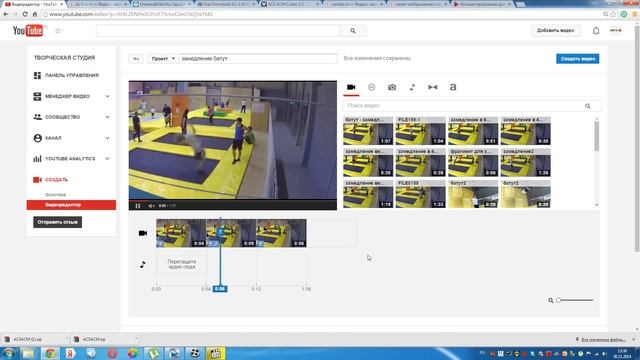Image resolution: width=640 pixels, height=360 pixels.
Task: Pause the preview video
Action: [138, 206]
